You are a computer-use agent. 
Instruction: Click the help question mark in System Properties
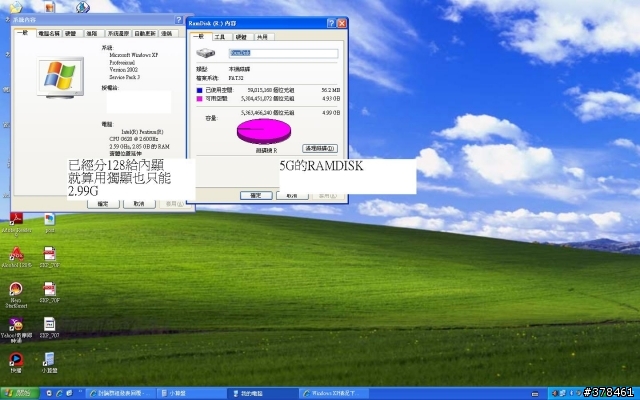[x=179, y=20]
